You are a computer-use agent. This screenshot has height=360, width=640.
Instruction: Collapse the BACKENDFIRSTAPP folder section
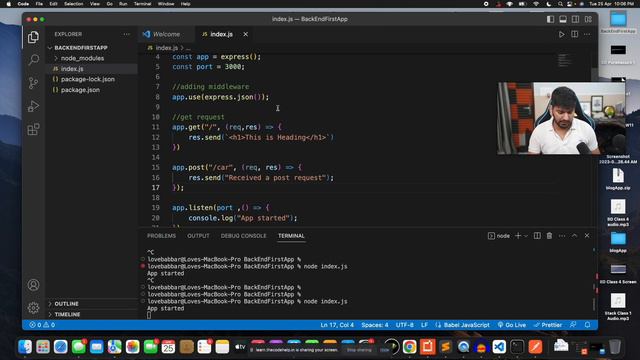pos(81,48)
